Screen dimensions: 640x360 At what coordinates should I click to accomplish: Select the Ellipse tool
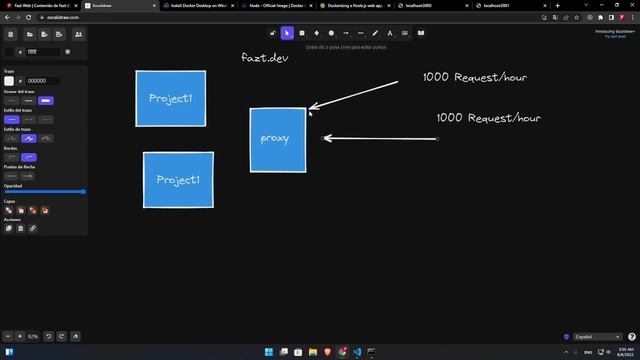(x=331, y=33)
